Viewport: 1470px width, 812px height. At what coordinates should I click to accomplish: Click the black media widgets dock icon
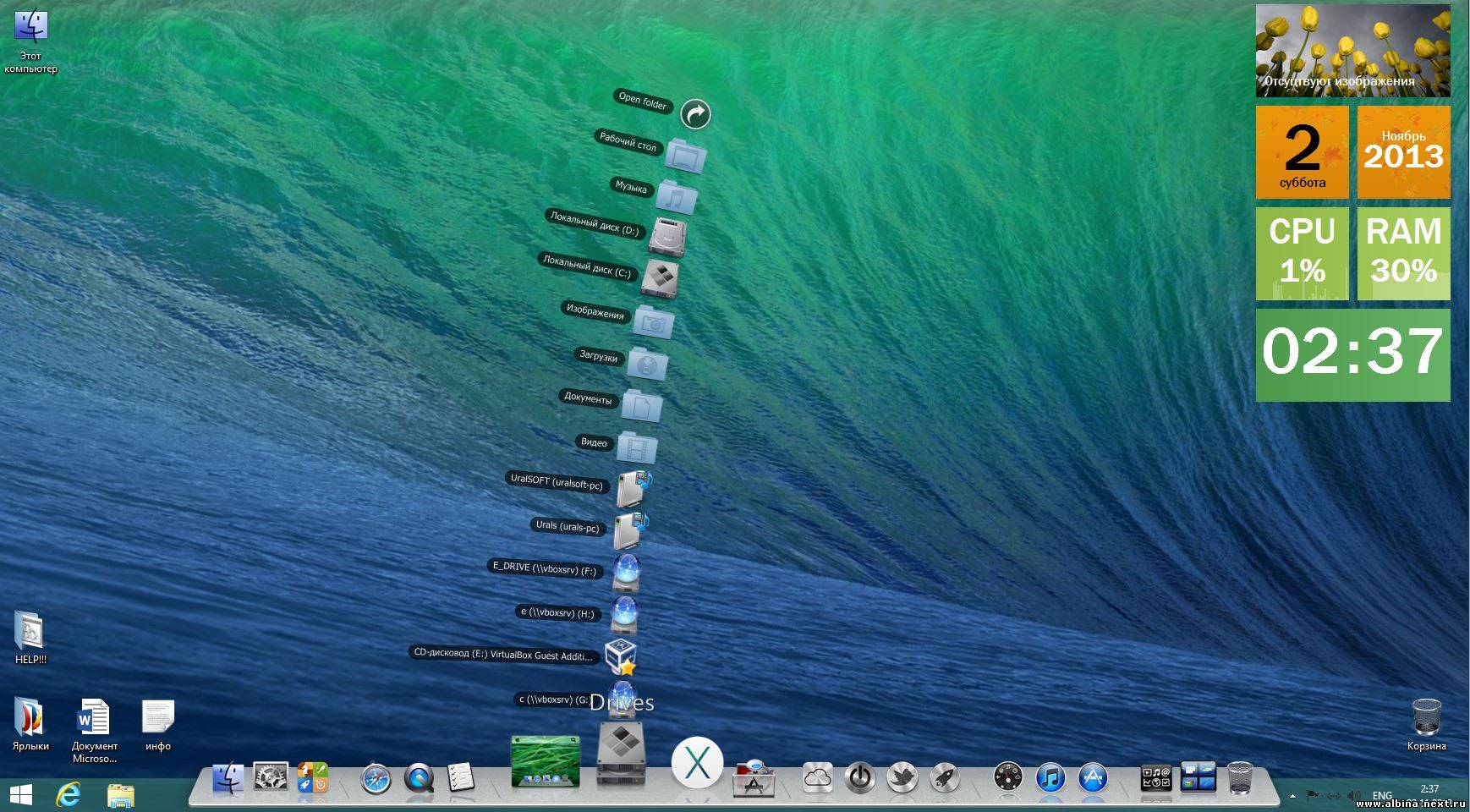tap(1156, 778)
